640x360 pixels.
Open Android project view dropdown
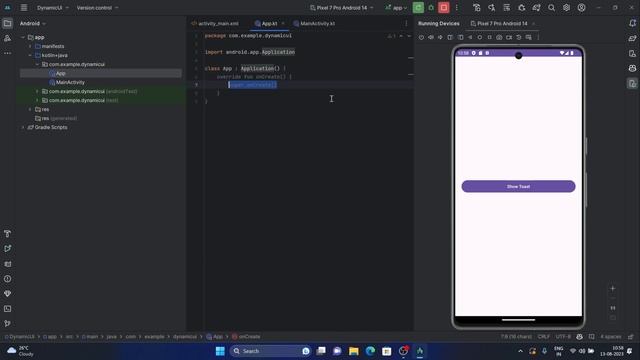tap(33, 24)
